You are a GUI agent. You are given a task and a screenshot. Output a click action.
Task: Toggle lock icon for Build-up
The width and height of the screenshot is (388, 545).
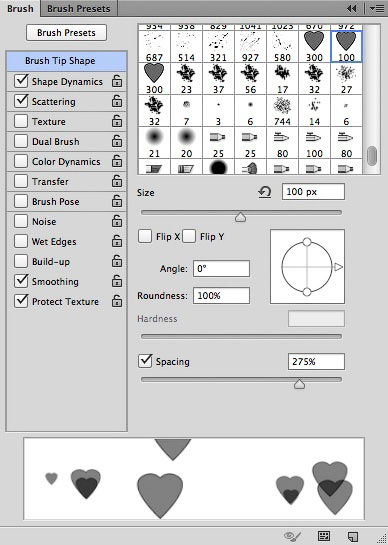tap(117, 261)
